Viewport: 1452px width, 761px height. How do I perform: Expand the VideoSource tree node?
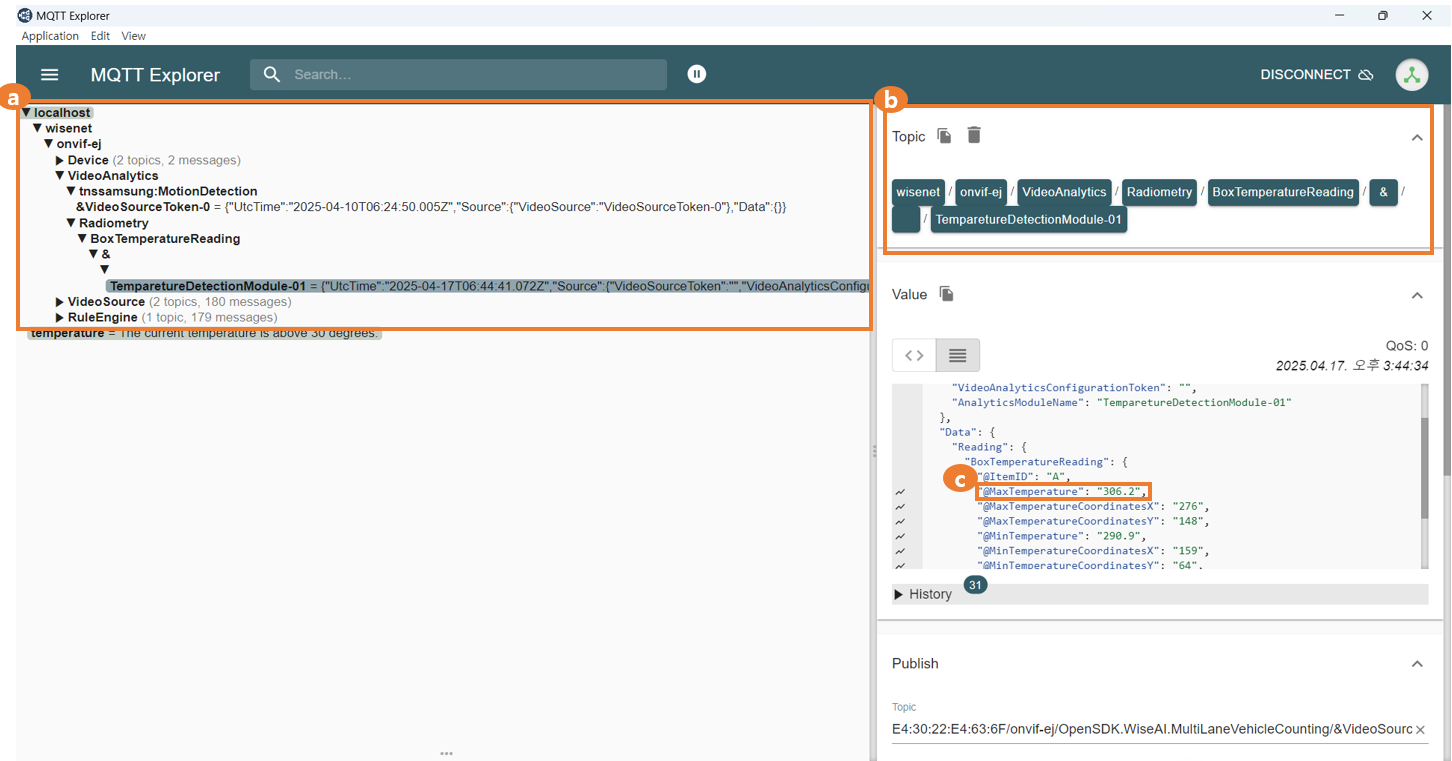[x=60, y=302]
